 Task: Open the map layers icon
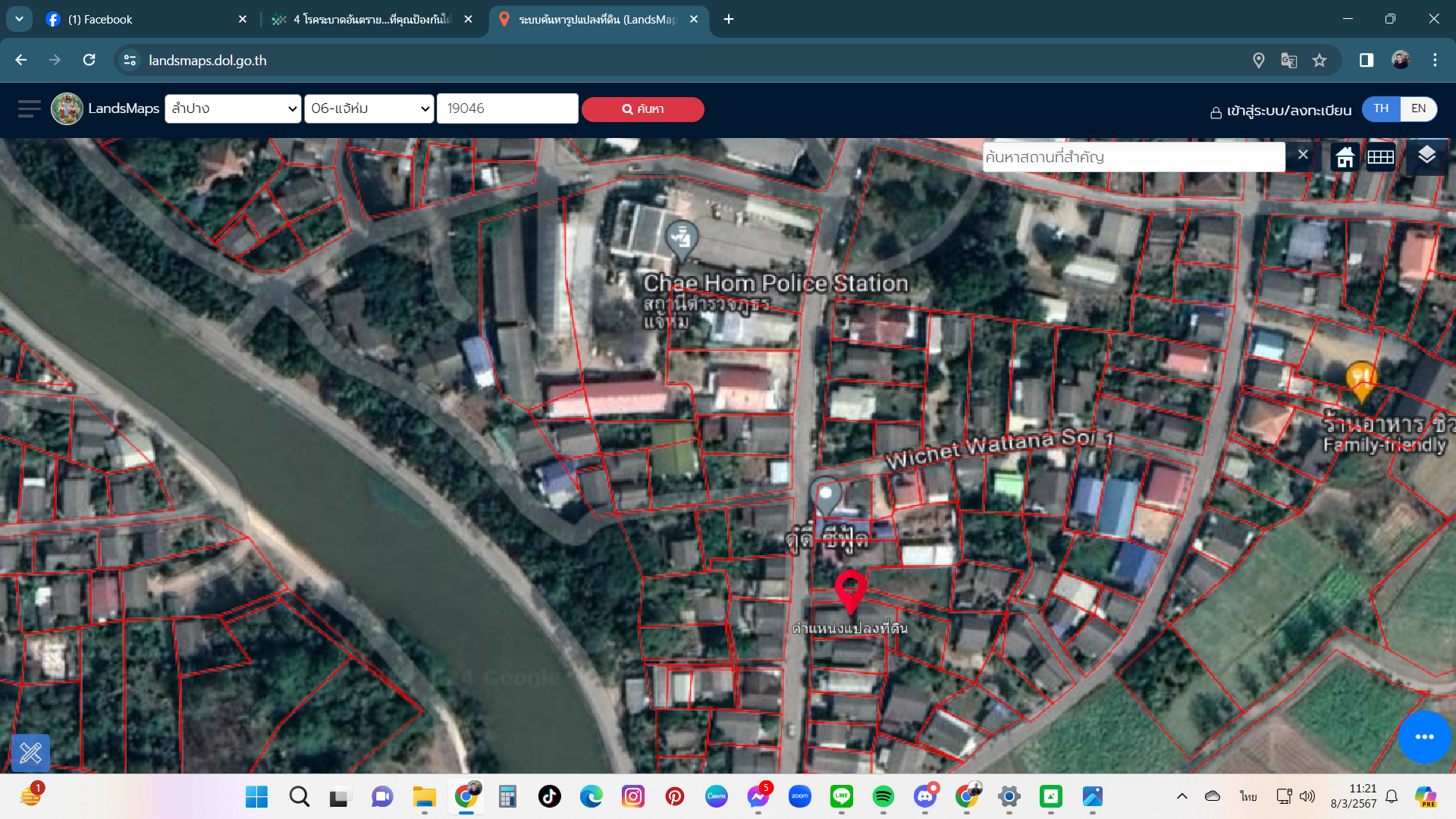tap(1426, 155)
